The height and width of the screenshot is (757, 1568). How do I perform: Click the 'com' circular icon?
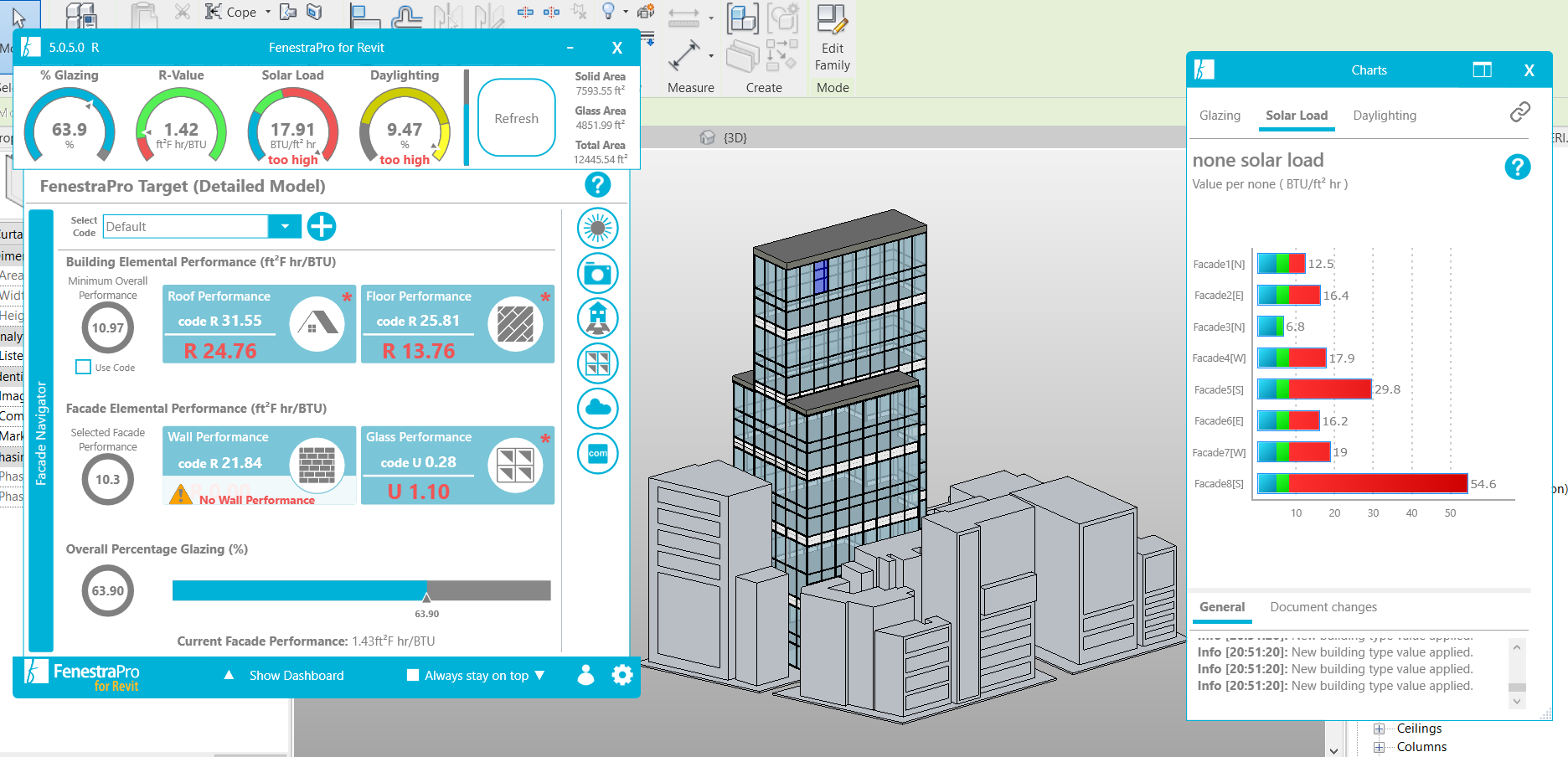tap(598, 453)
